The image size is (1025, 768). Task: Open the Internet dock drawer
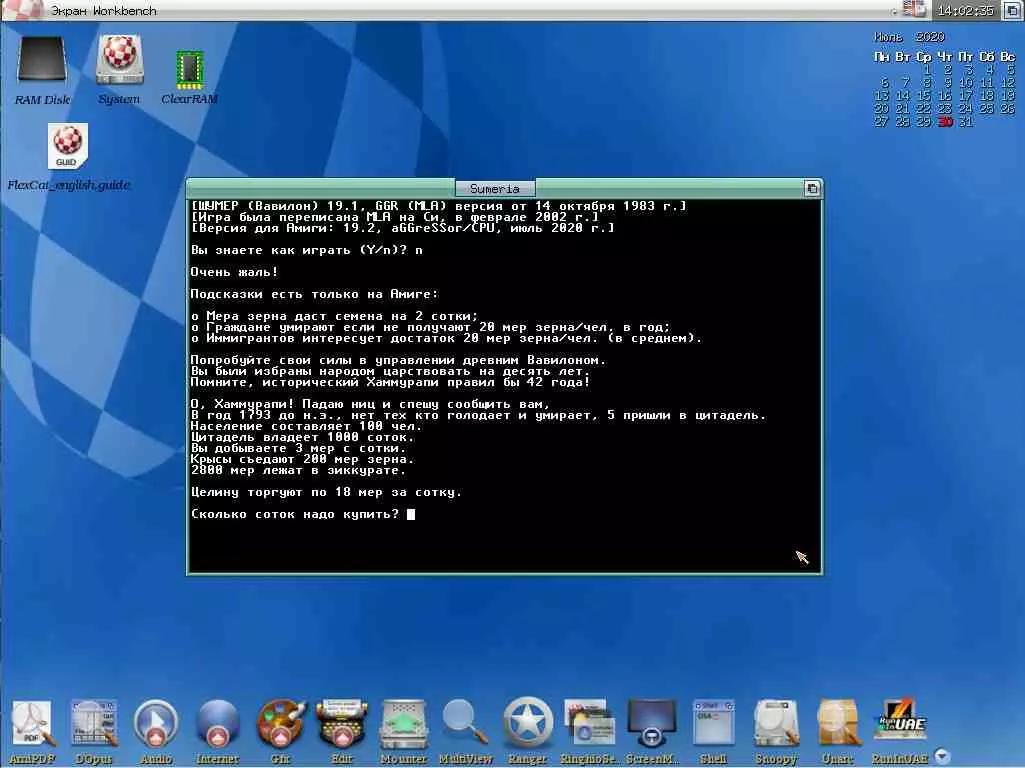(x=218, y=725)
